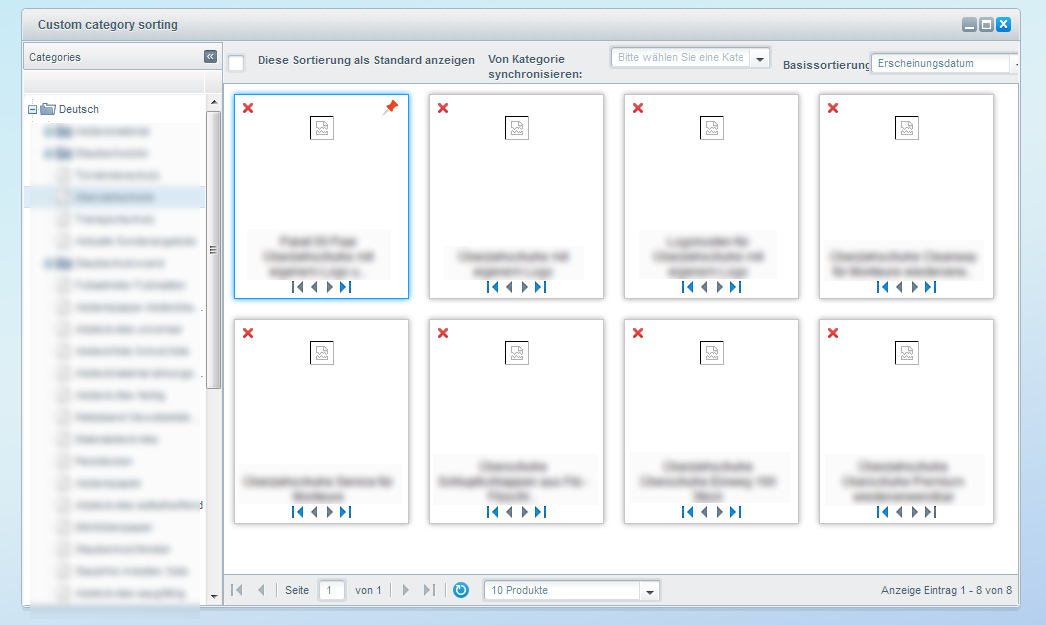Go to the next page of products
Image resolution: width=1046 pixels, height=625 pixels.
(x=406, y=590)
